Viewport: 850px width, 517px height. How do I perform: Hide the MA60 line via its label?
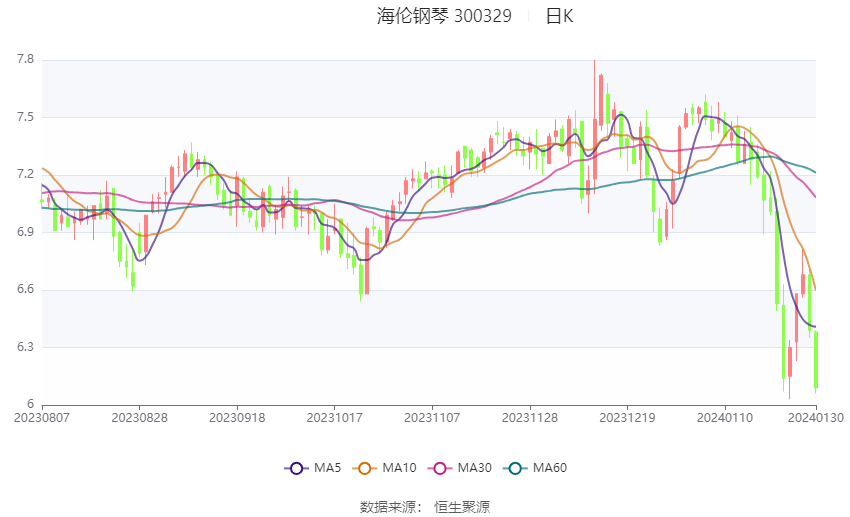[x=550, y=468]
